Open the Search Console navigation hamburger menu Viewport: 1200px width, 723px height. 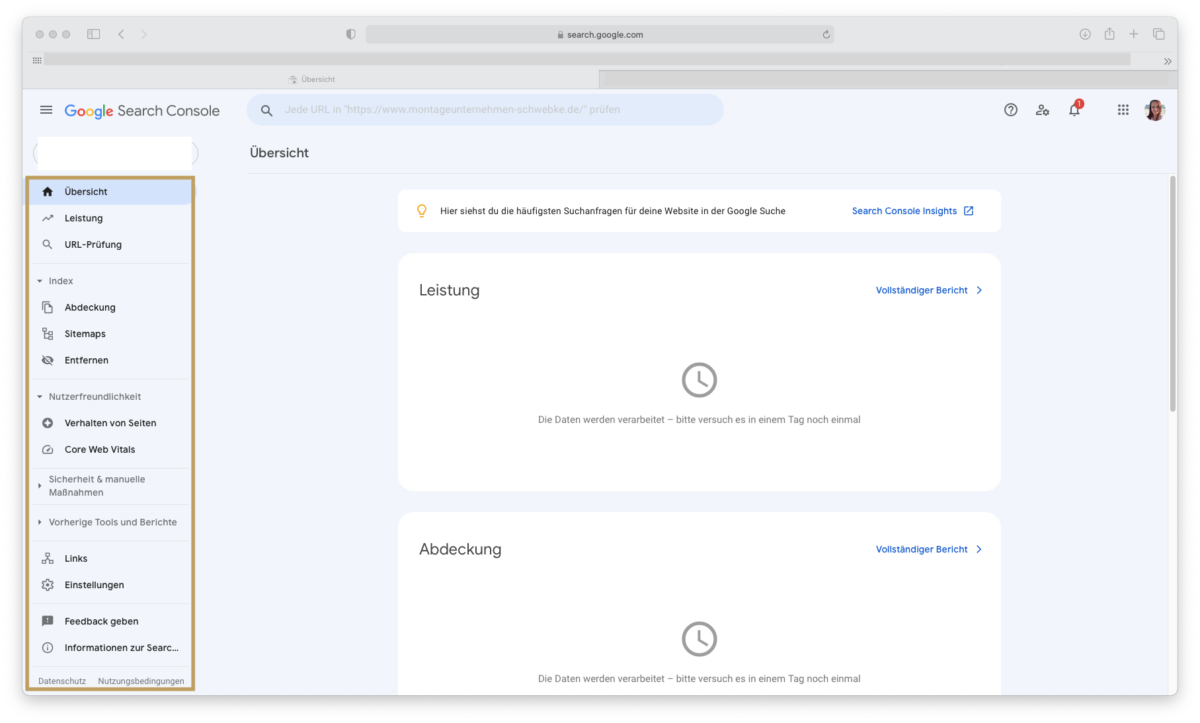pos(46,110)
